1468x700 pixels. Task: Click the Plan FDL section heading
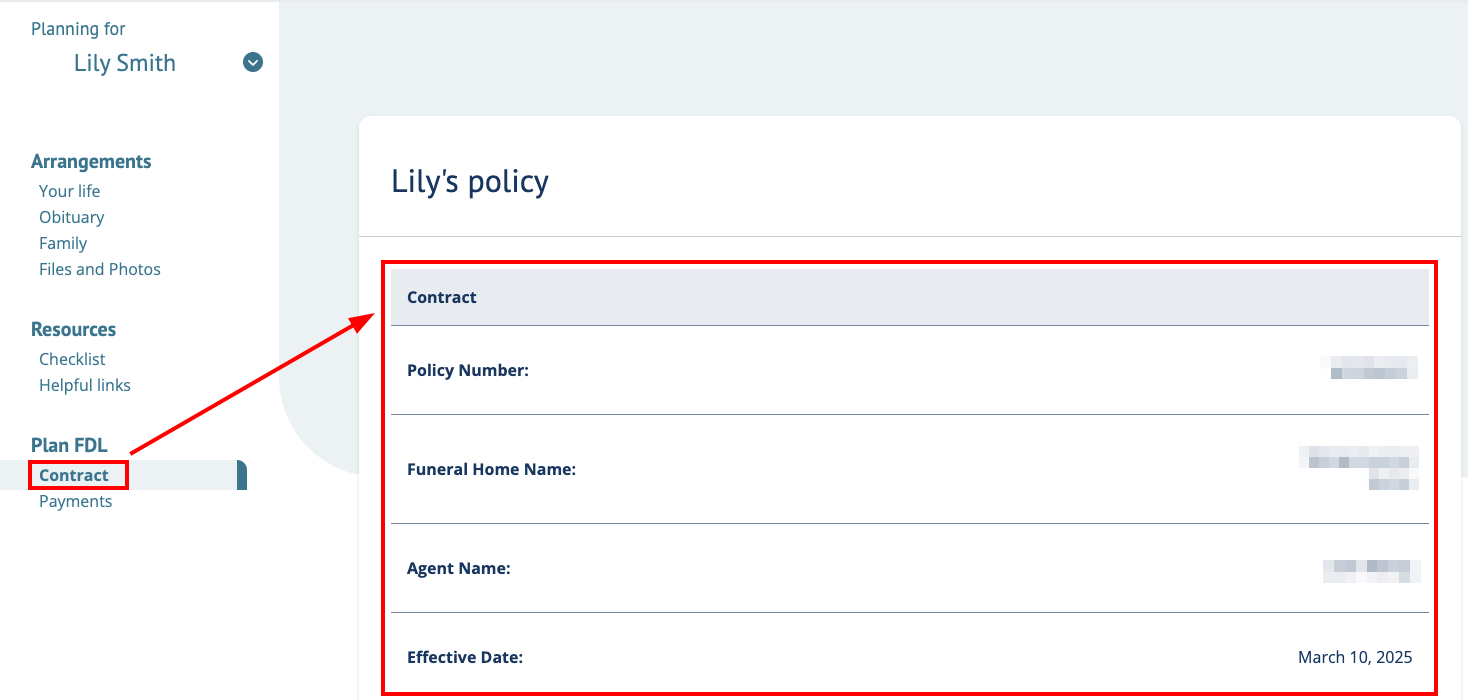point(69,445)
